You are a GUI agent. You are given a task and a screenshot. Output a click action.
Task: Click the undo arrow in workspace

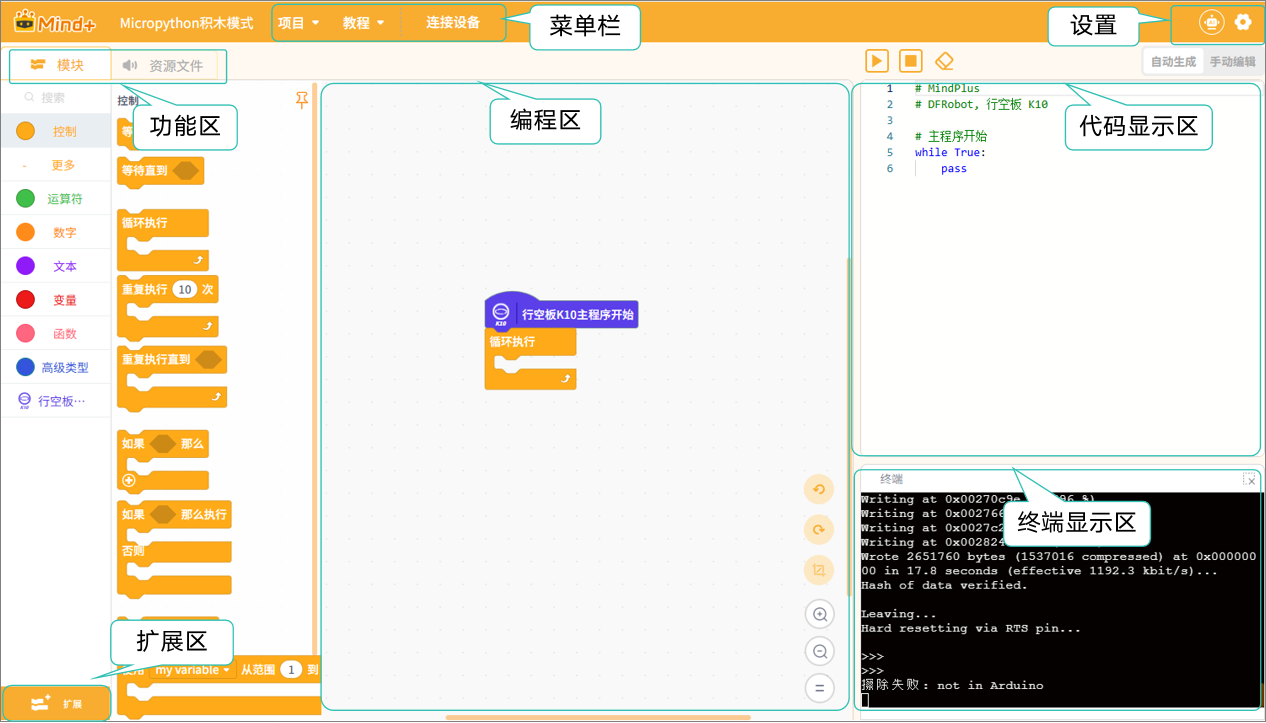point(819,489)
